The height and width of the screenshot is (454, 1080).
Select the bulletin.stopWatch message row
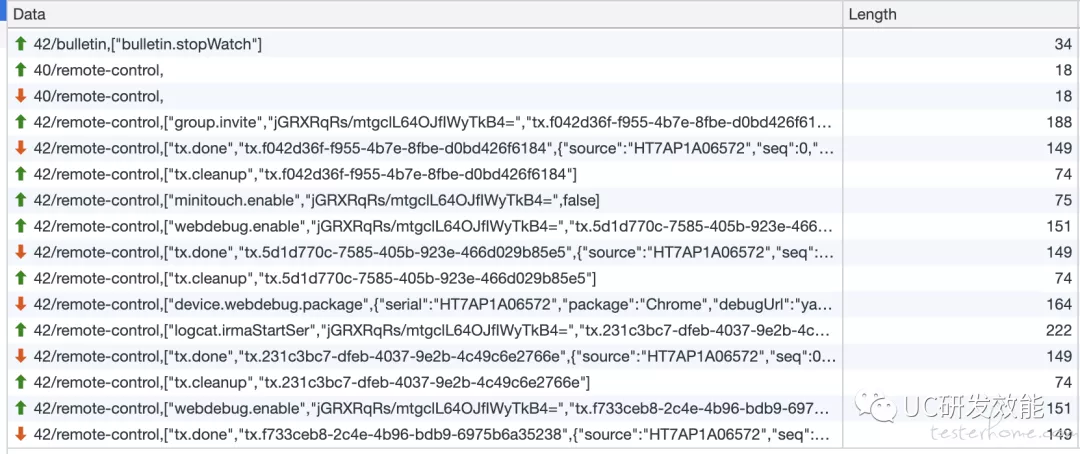click(x=540, y=45)
